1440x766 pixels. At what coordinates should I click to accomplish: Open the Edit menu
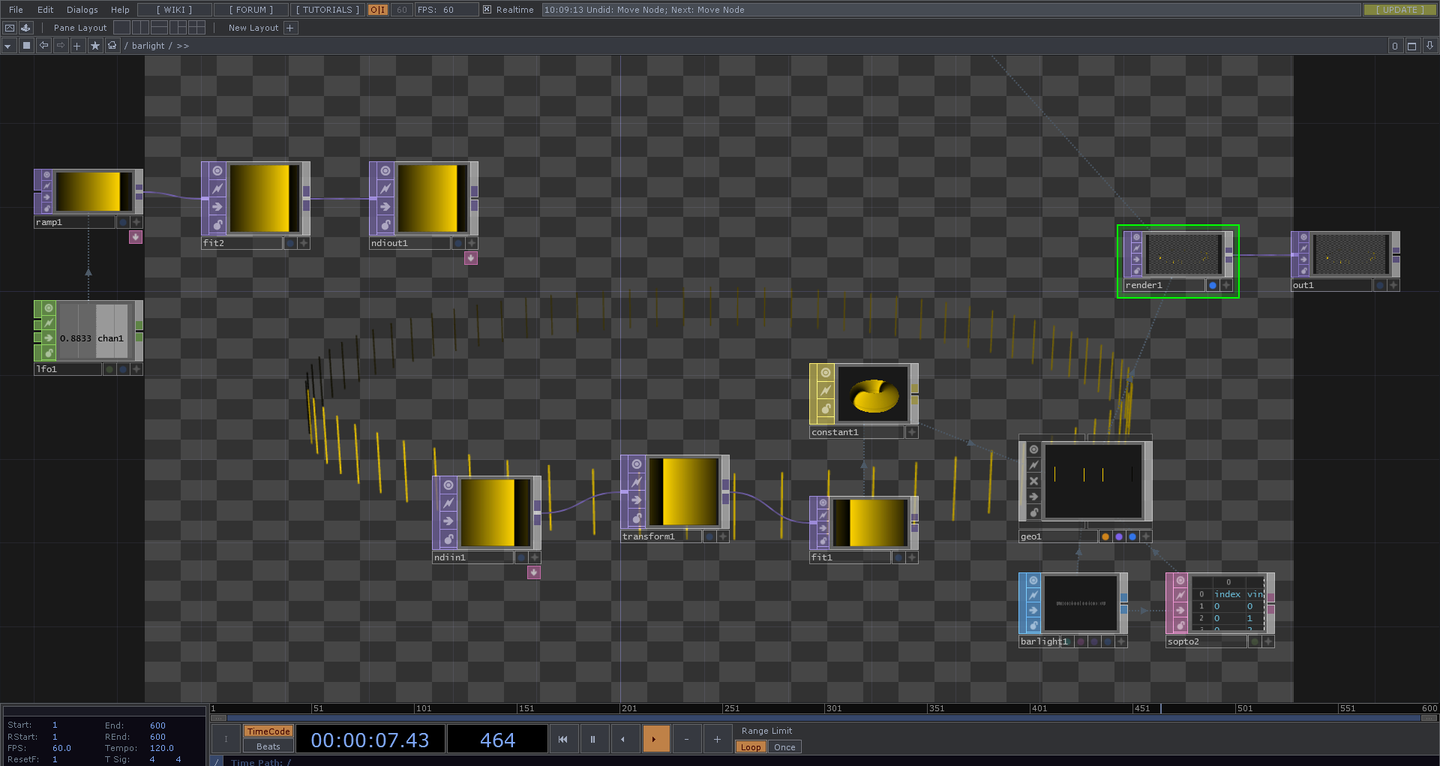click(46, 10)
